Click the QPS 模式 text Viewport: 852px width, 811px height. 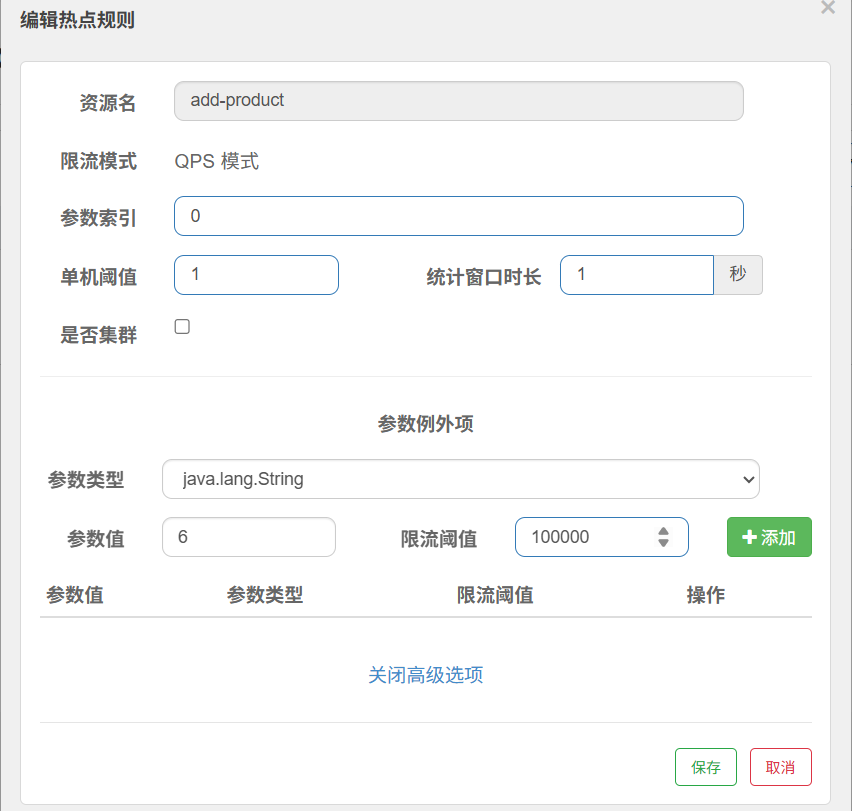tap(217, 161)
